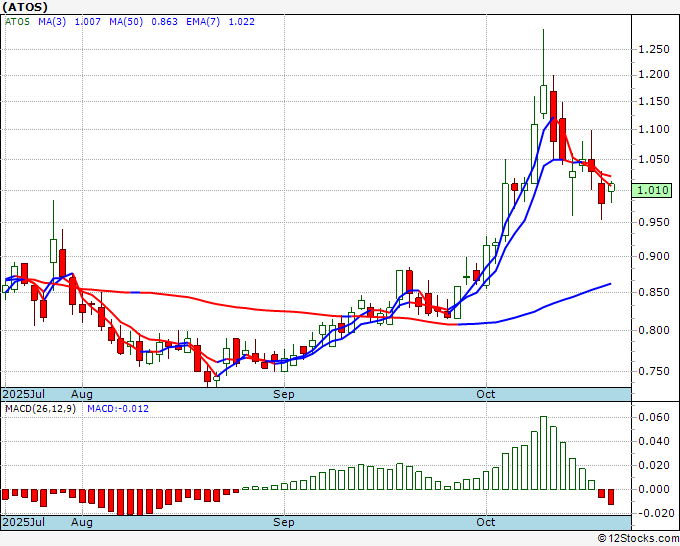Click the 1.250 price axis label
This screenshot has height=546, width=680.
point(652,49)
